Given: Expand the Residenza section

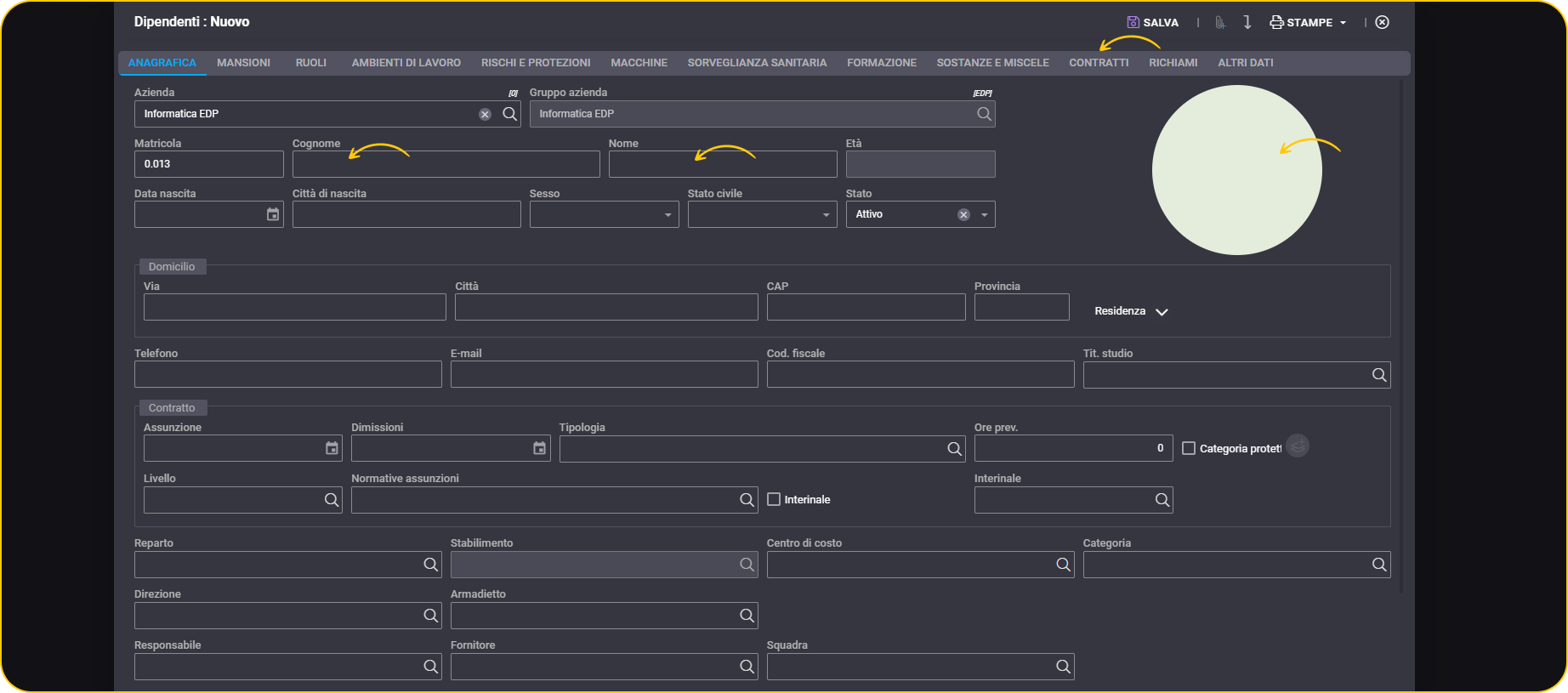Looking at the screenshot, I should coord(1132,311).
